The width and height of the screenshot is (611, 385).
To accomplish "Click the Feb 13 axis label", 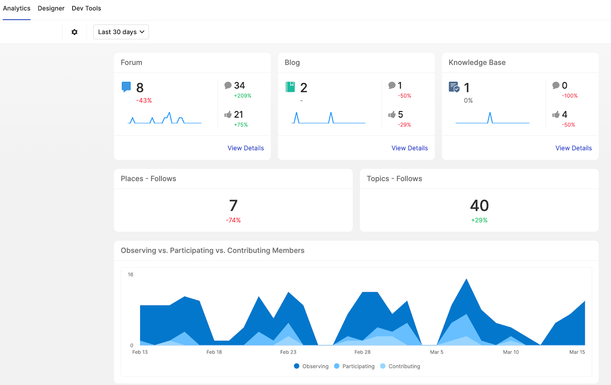I will point(140,352).
